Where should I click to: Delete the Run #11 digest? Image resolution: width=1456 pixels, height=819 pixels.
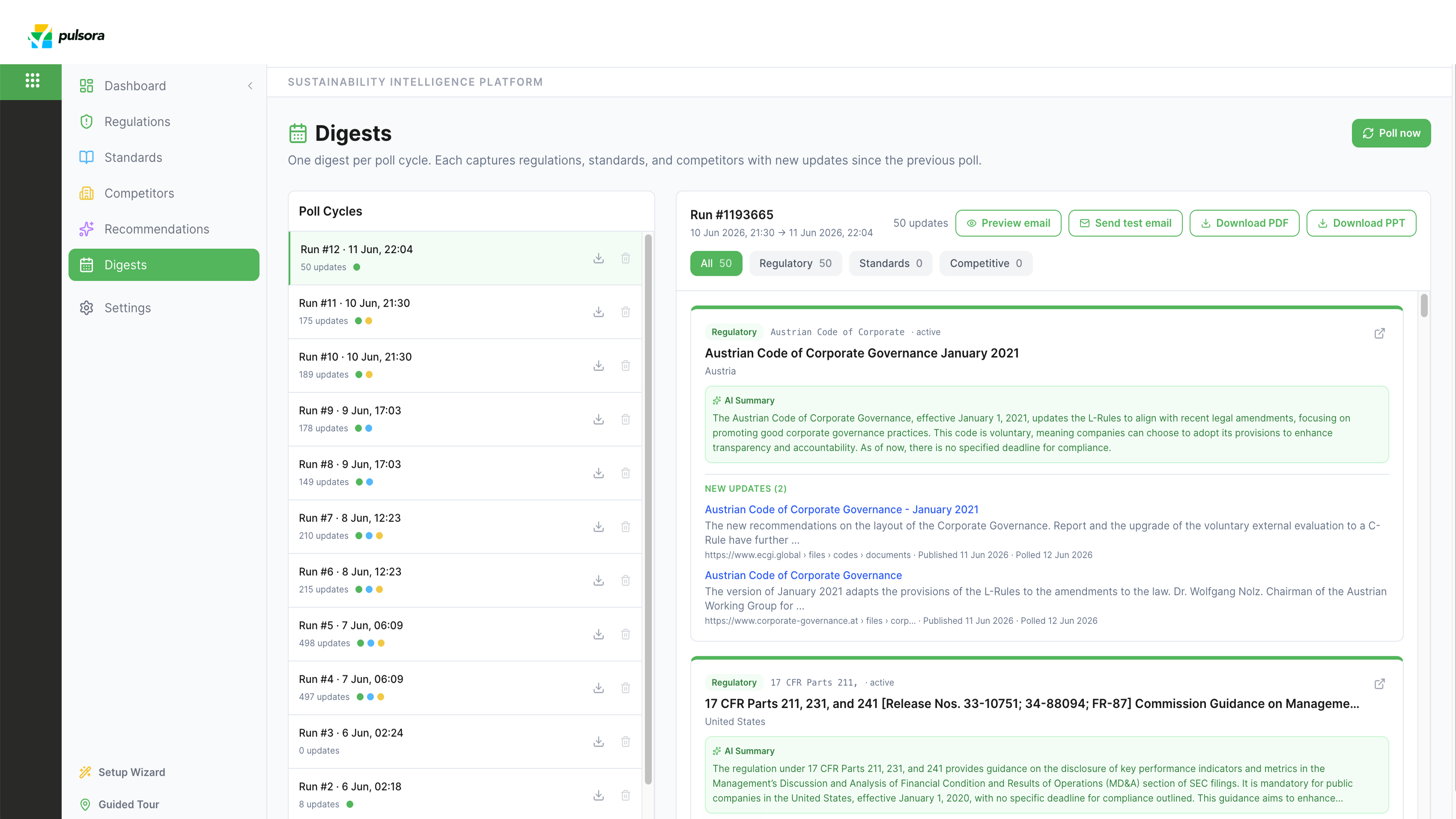click(x=626, y=312)
